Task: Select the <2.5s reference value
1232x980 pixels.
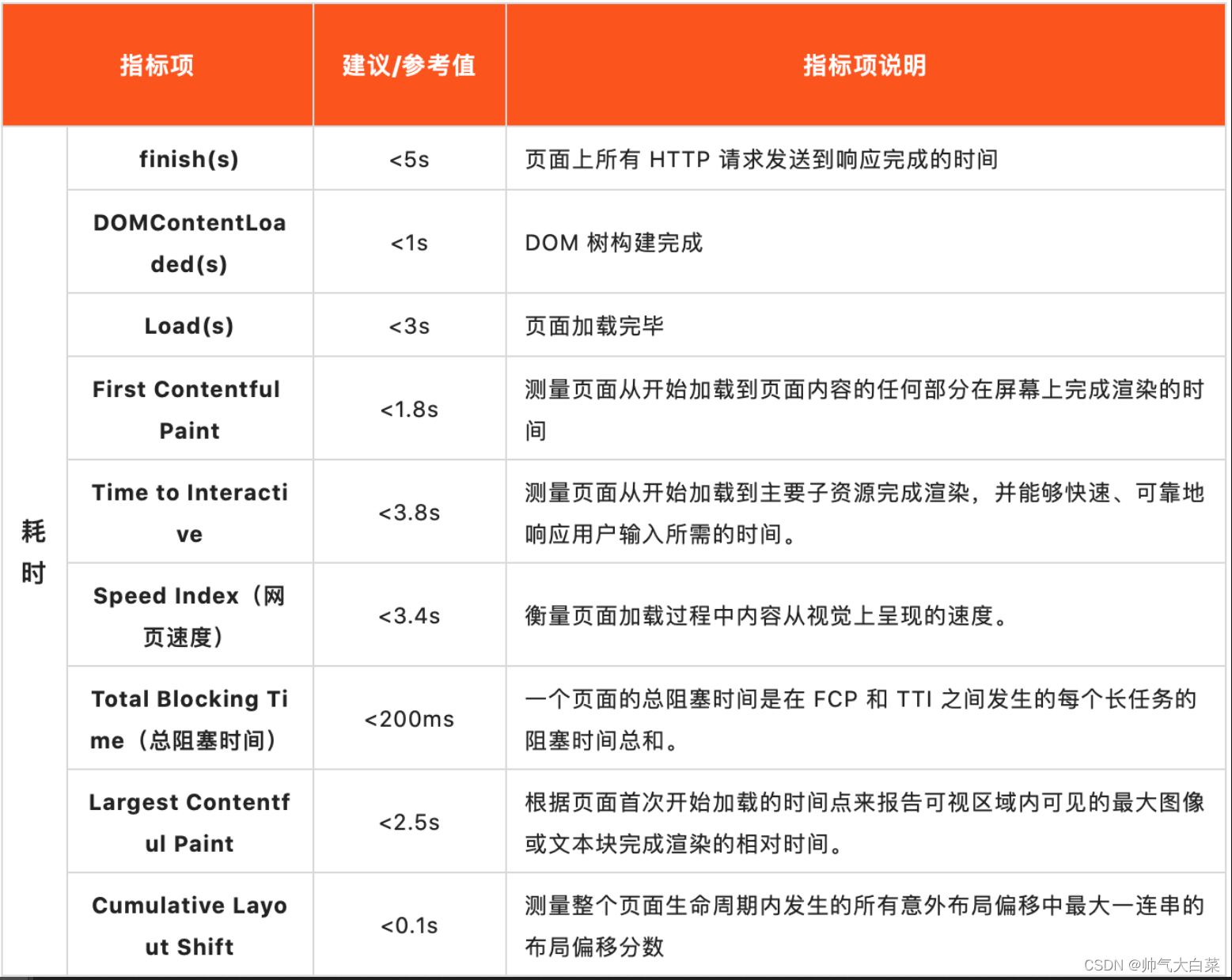Action: (409, 823)
